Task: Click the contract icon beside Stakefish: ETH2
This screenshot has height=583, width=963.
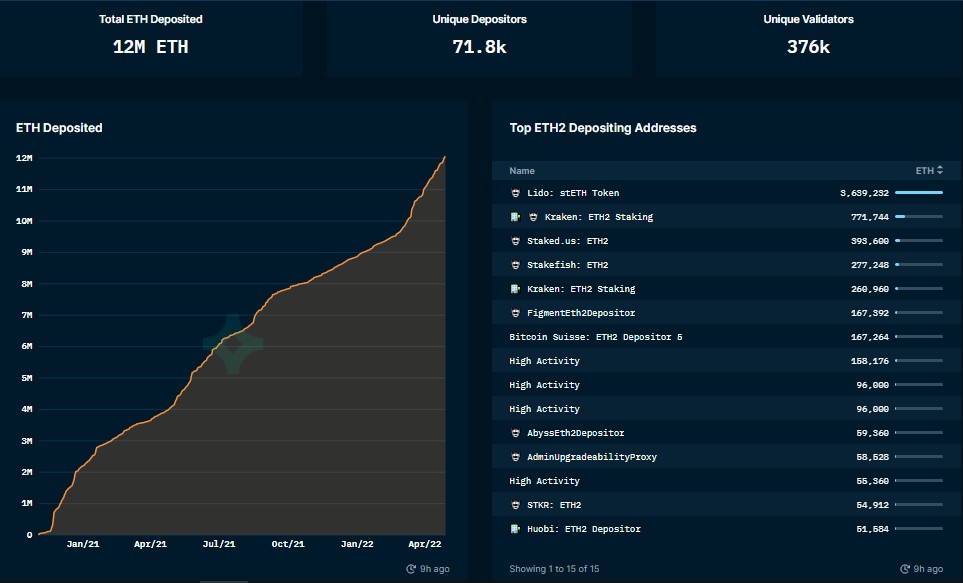Action: (x=515, y=265)
